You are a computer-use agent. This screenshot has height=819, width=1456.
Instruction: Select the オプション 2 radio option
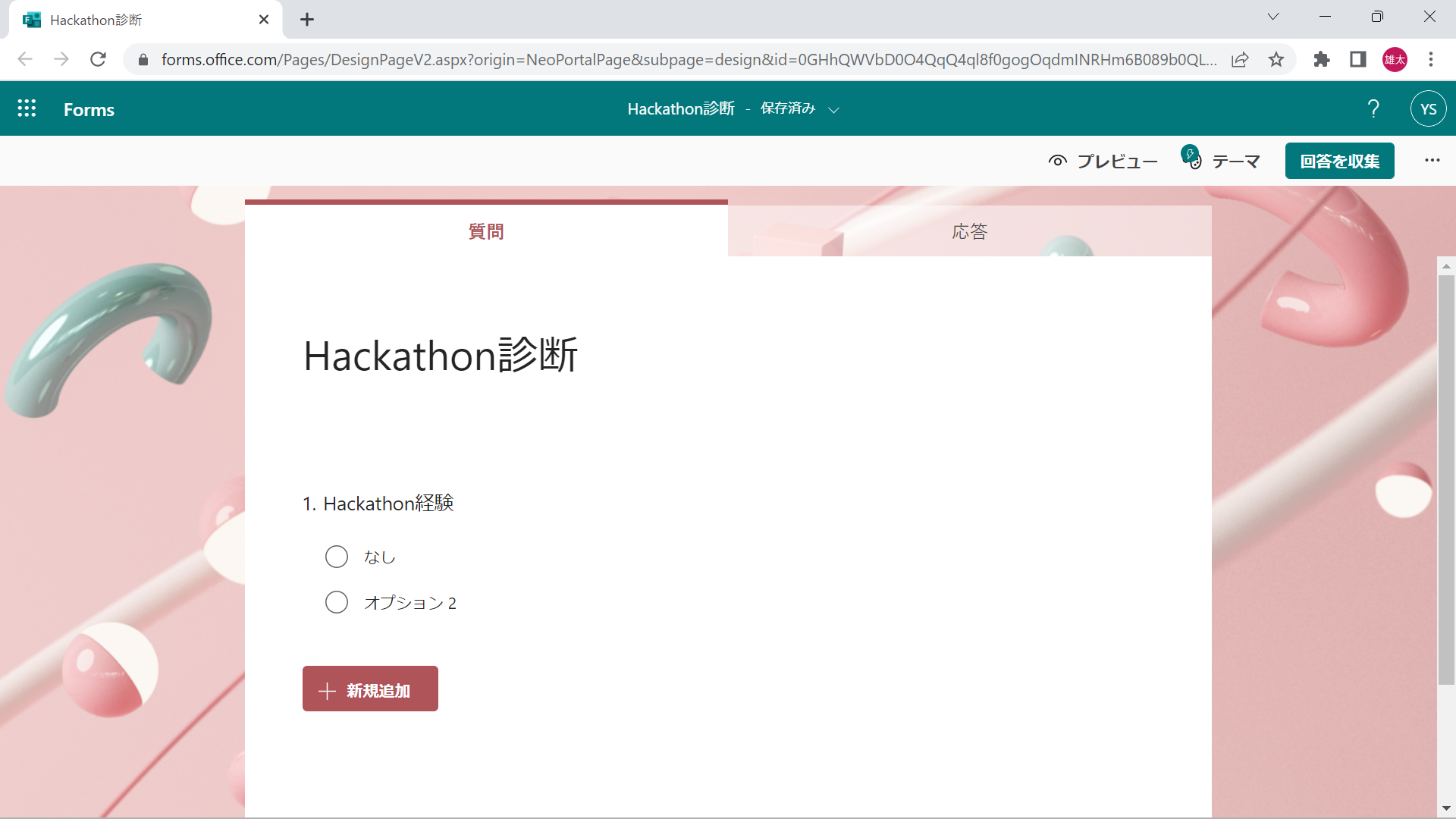coord(337,602)
